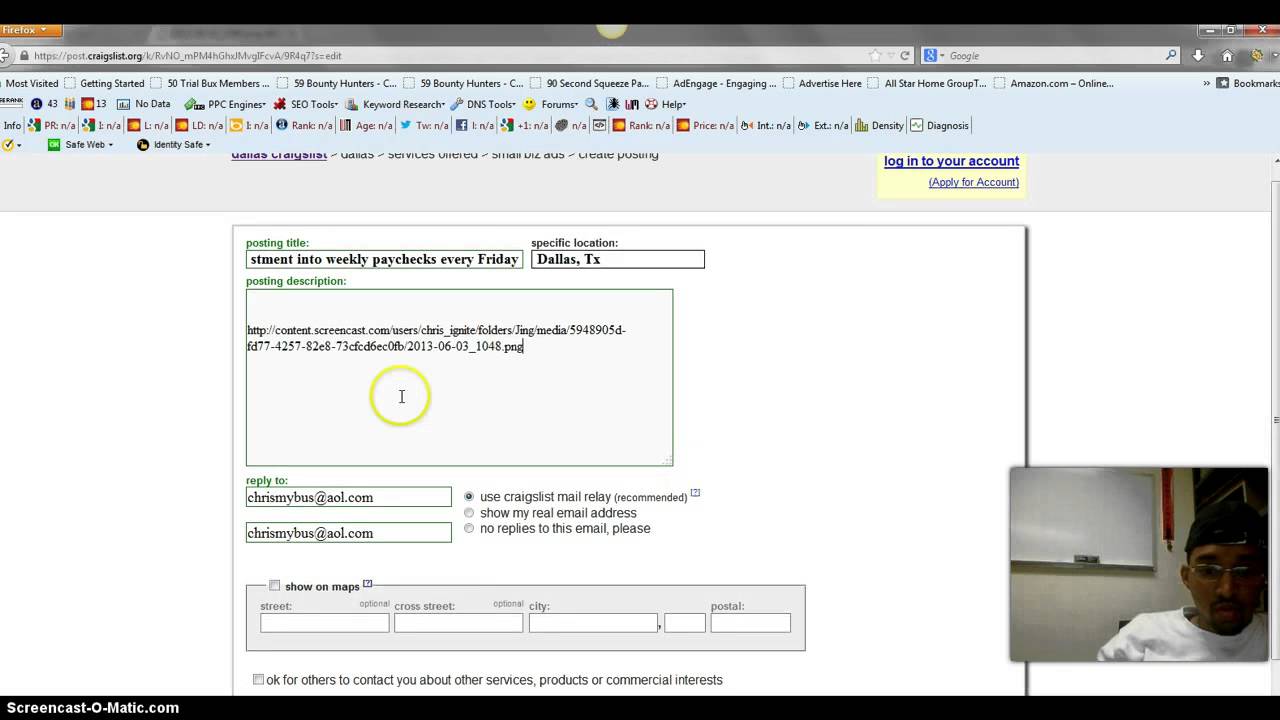Click the Apply for Account link
This screenshot has height=720, width=1280.
pos(973,182)
